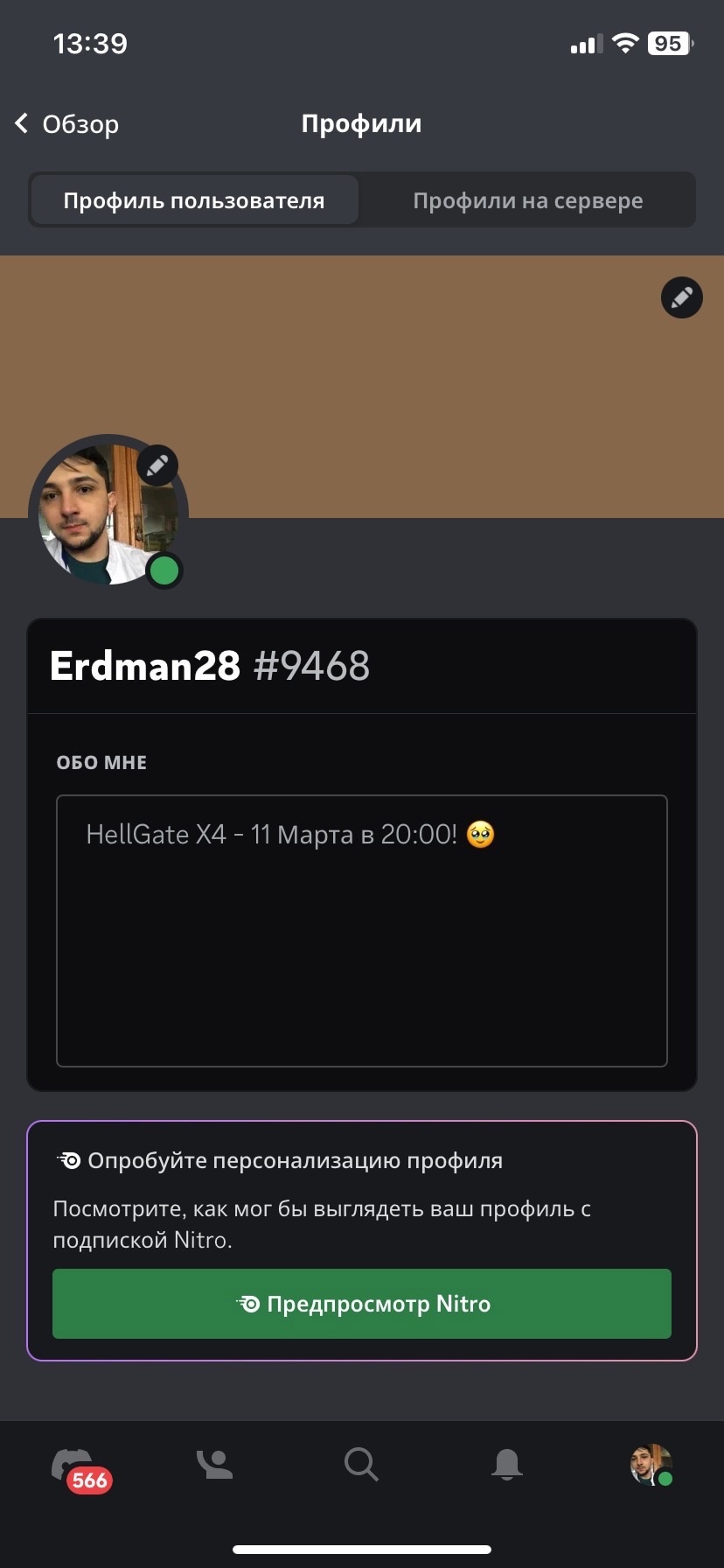
Task: Open the Friends tab icon
Action: (214, 1464)
